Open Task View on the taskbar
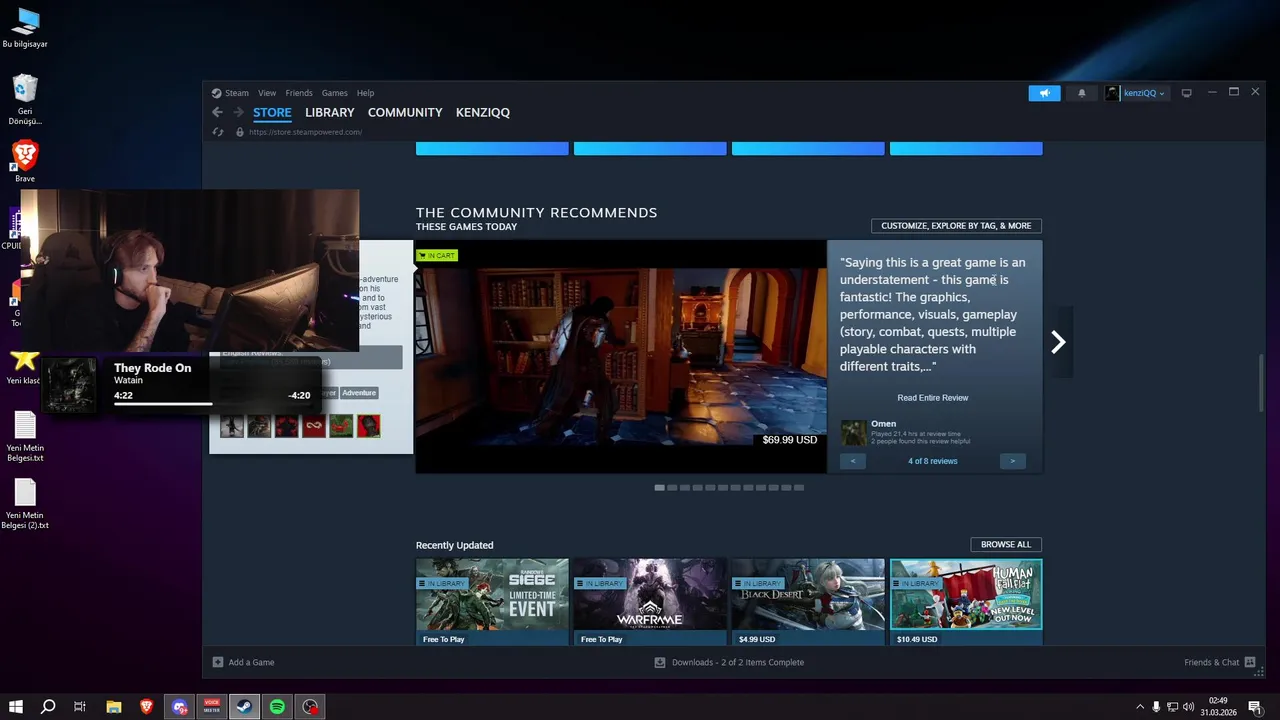The image size is (1280, 720). 80,707
